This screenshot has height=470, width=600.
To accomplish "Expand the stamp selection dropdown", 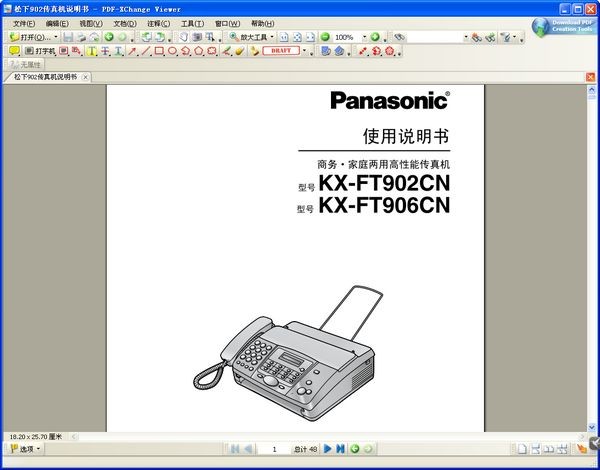I will coord(304,51).
